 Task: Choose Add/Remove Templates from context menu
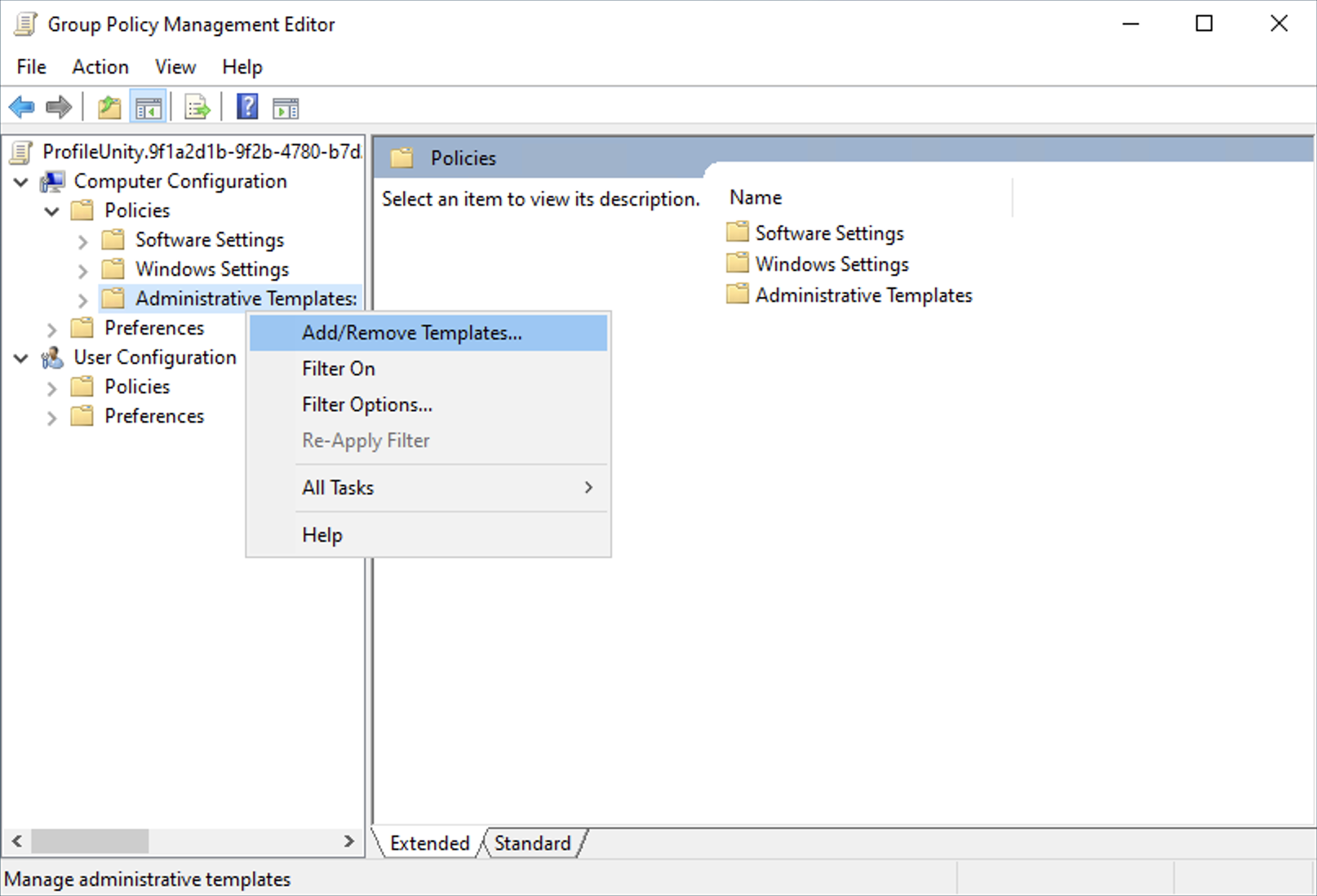(412, 333)
